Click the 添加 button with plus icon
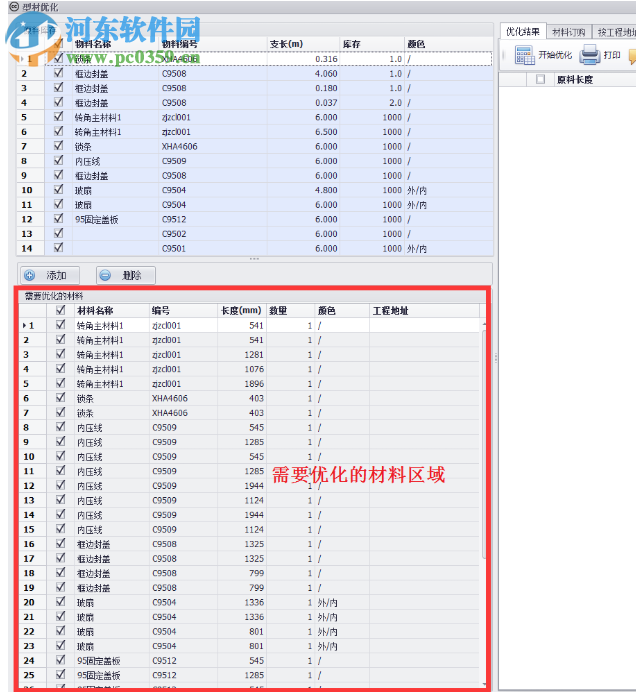This screenshot has height=692, width=636. click(50, 275)
